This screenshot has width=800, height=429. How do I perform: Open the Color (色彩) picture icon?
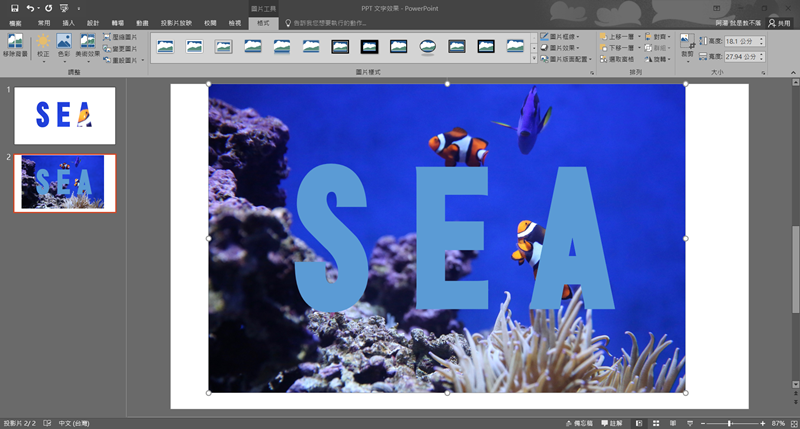point(64,42)
